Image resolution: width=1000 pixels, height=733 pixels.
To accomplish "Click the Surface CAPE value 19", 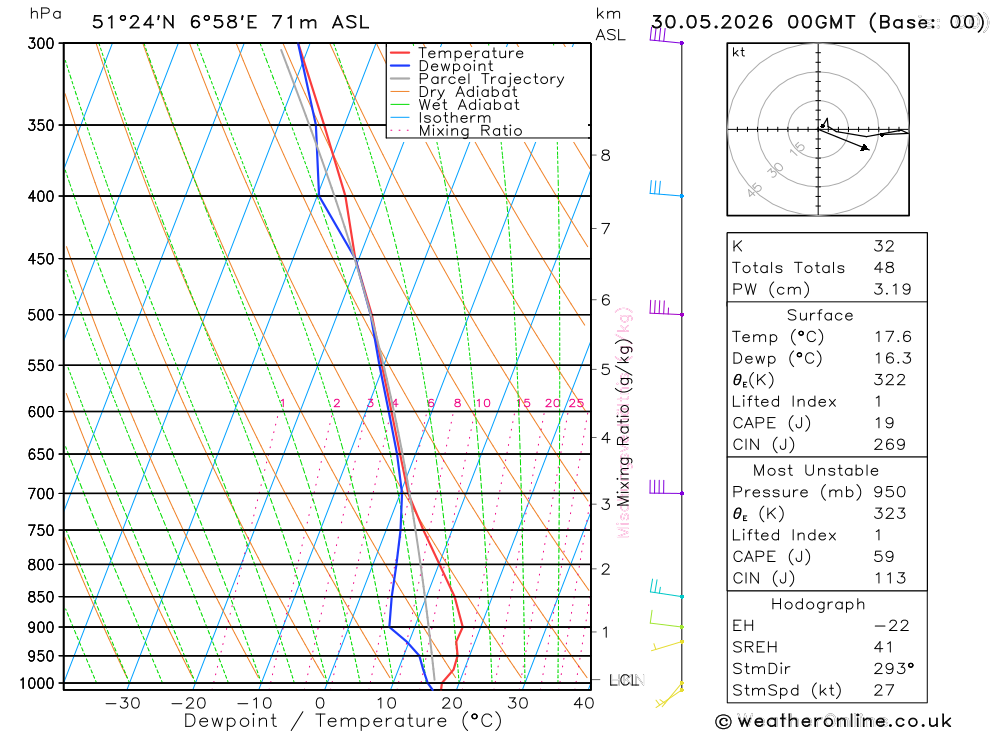I will tap(884, 423).
